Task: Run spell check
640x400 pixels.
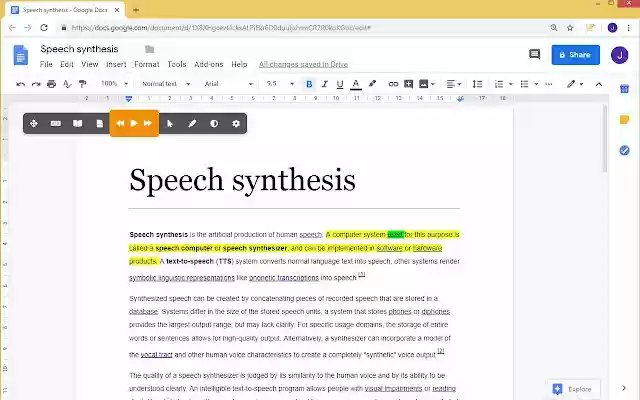Action: pos(67,84)
